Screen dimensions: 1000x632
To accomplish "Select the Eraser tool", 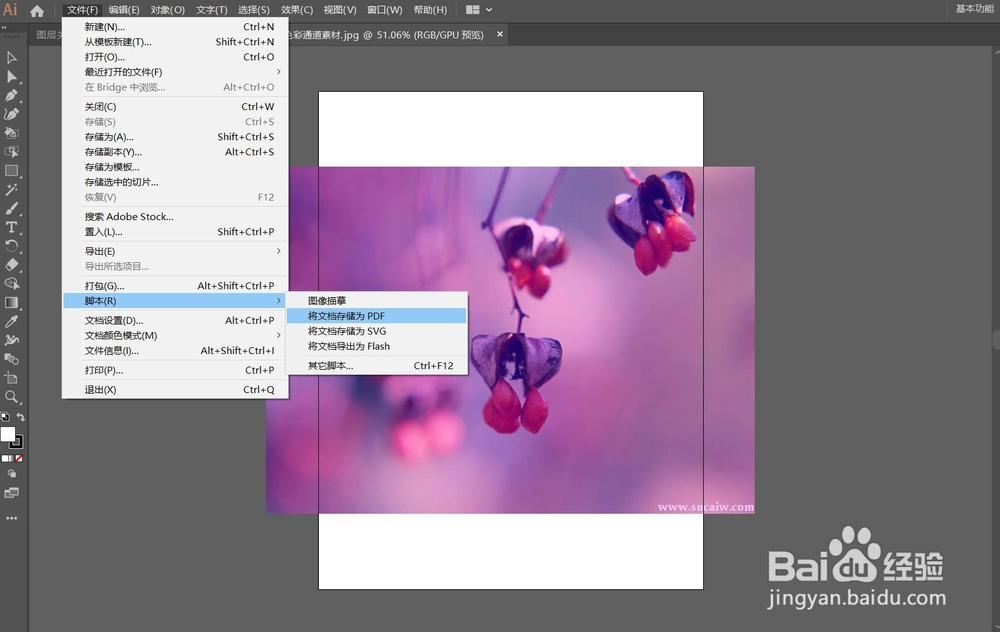I will pyautogui.click(x=11, y=265).
